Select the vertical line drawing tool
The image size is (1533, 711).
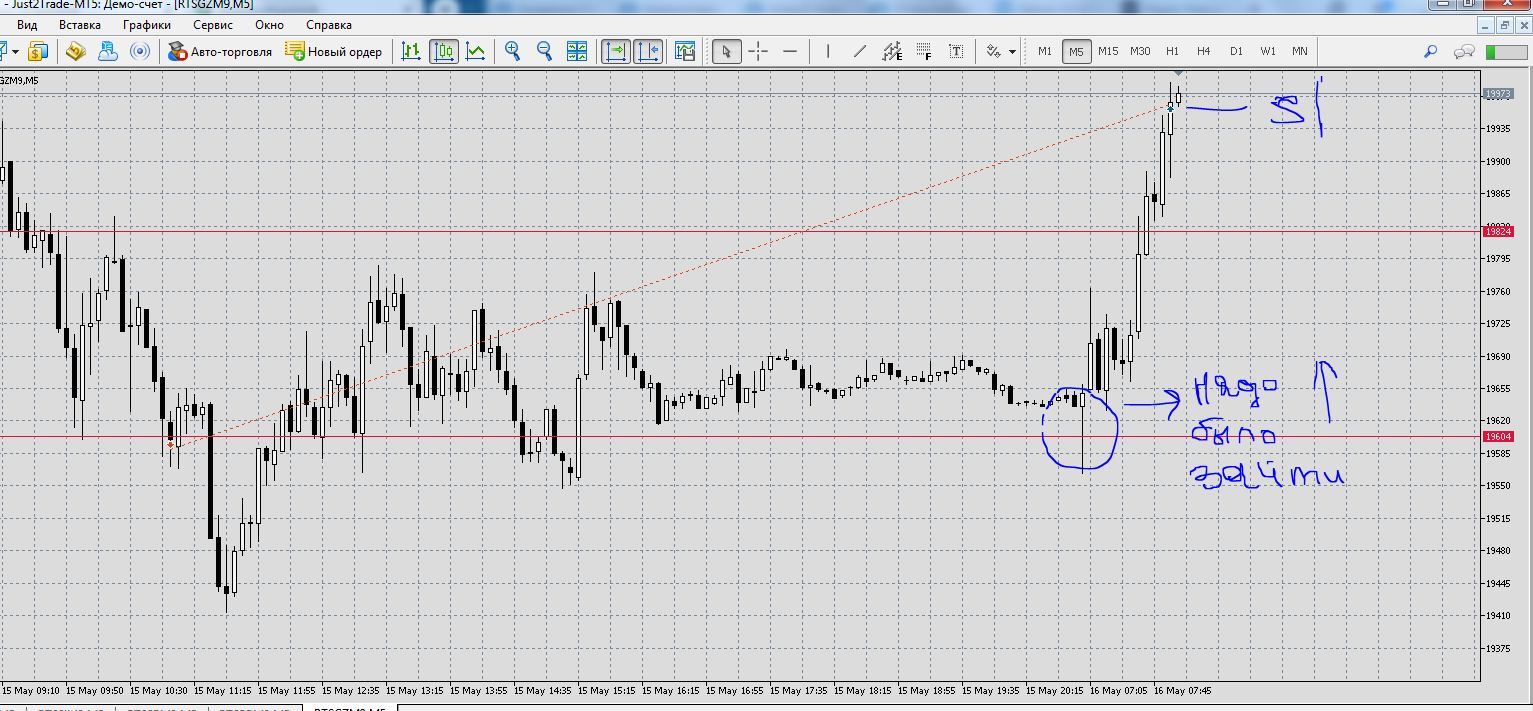tap(827, 51)
